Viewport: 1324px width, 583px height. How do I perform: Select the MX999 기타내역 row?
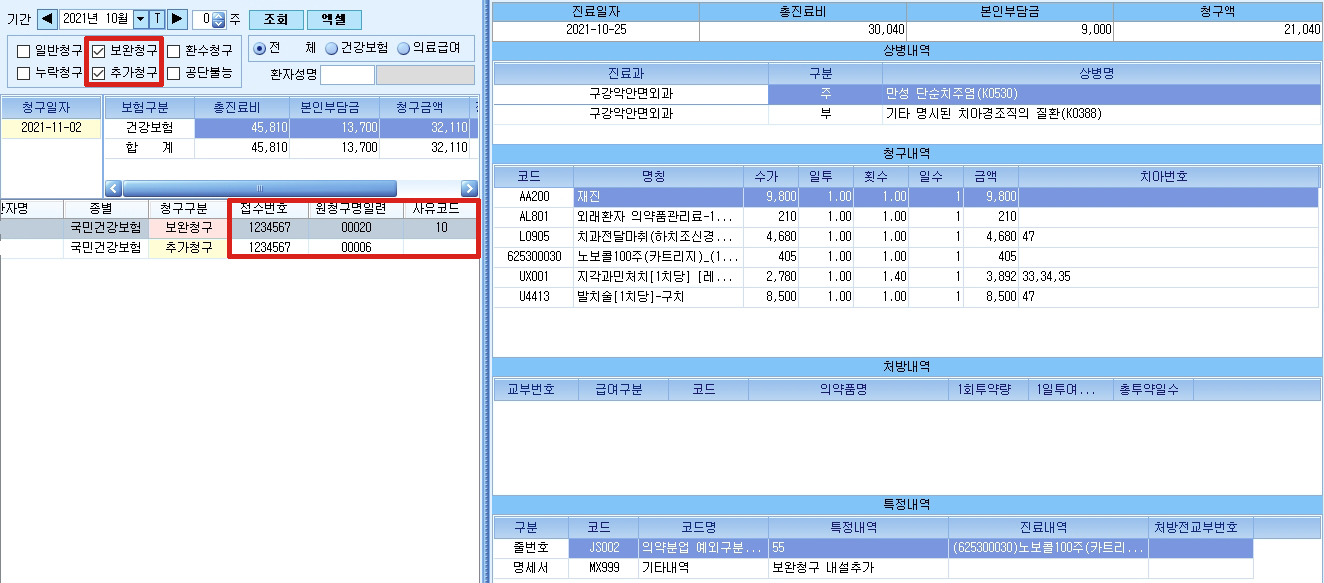click(x=872, y=568)
